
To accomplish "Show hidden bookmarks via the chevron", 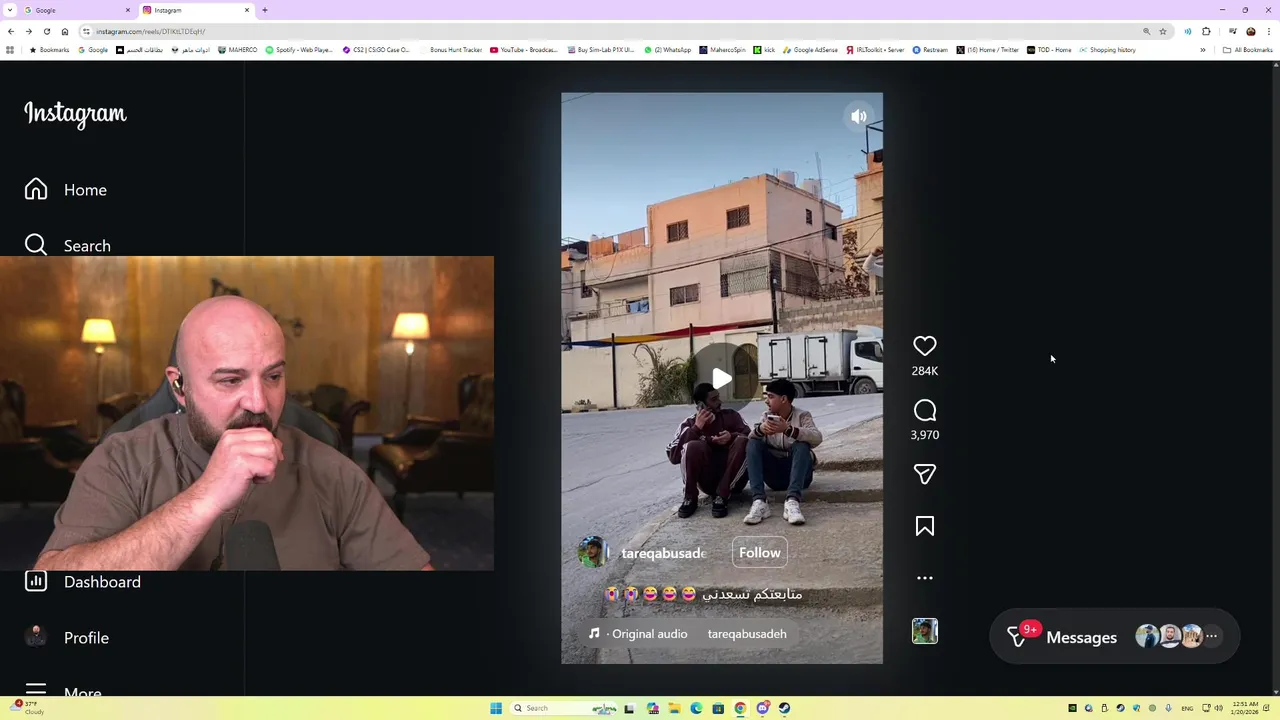I will [1203, 50].
